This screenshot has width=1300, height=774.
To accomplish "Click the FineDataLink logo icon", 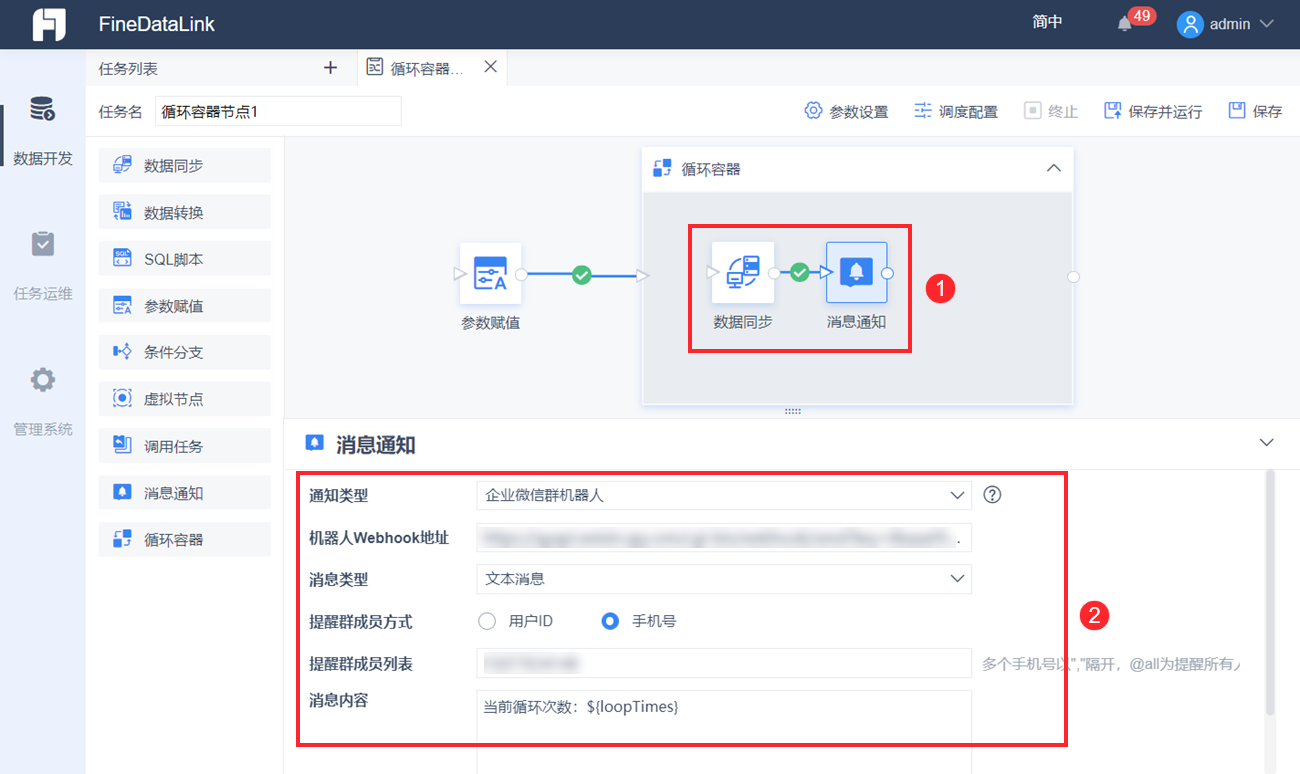I will point(48,24).
